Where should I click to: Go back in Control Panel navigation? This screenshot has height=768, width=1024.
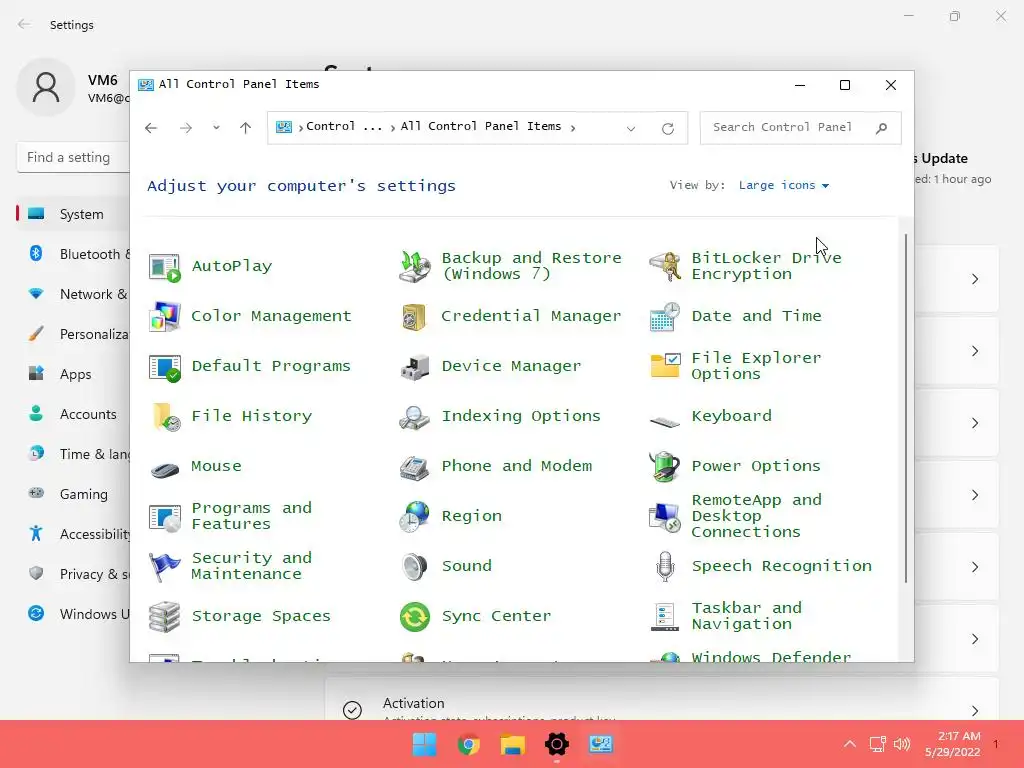pos(151,127)
